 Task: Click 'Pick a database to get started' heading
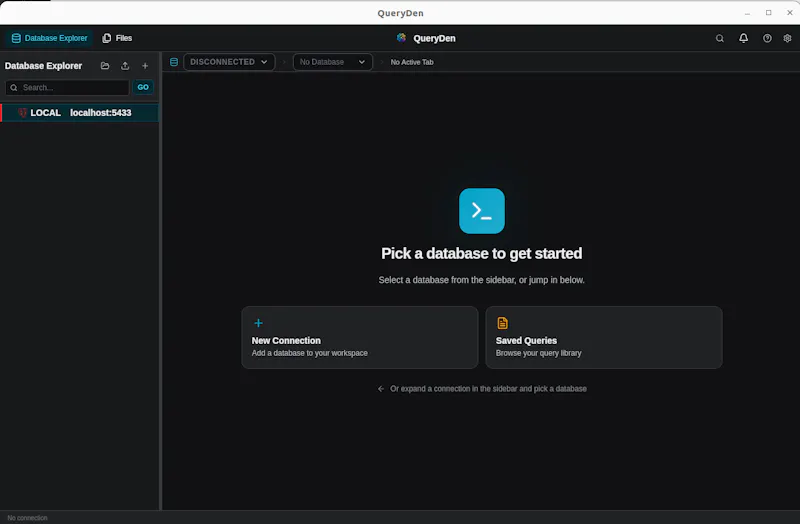pos(482,254)
